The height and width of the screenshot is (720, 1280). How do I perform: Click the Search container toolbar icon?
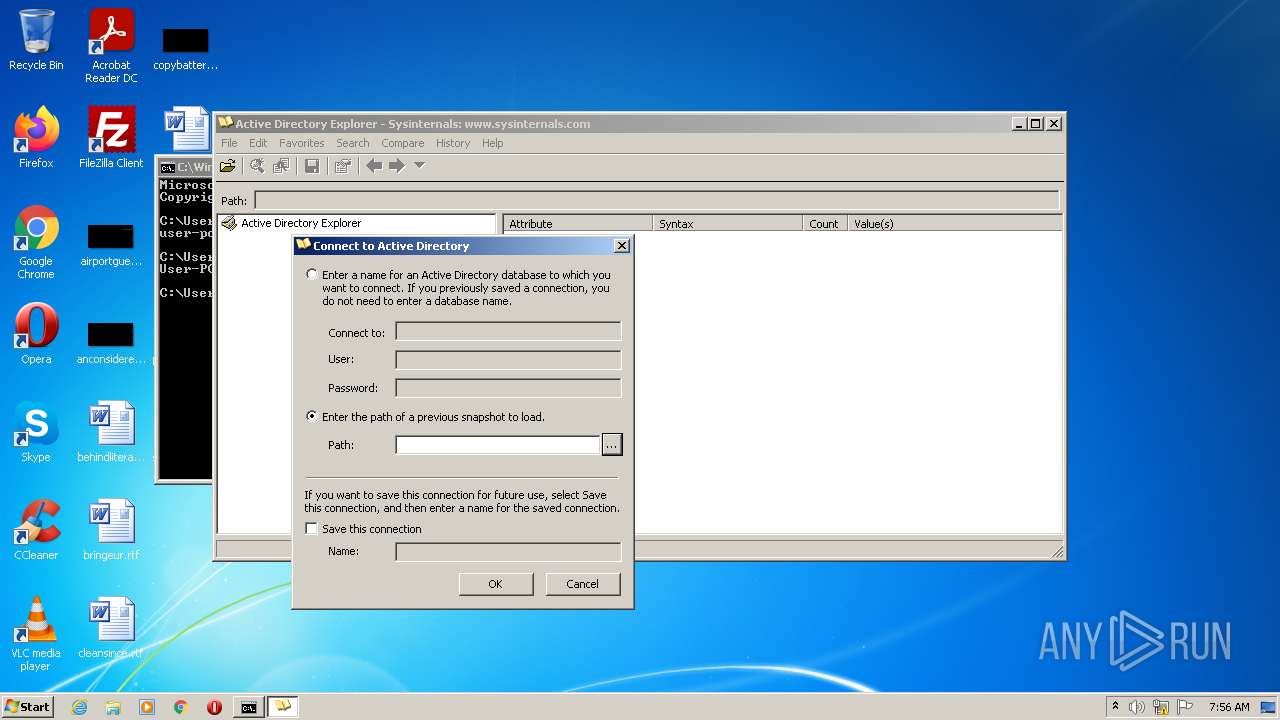(x=258, y=166)
